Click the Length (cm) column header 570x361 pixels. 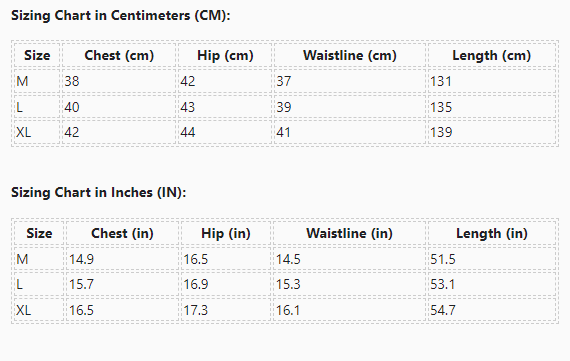pos(492,55)
